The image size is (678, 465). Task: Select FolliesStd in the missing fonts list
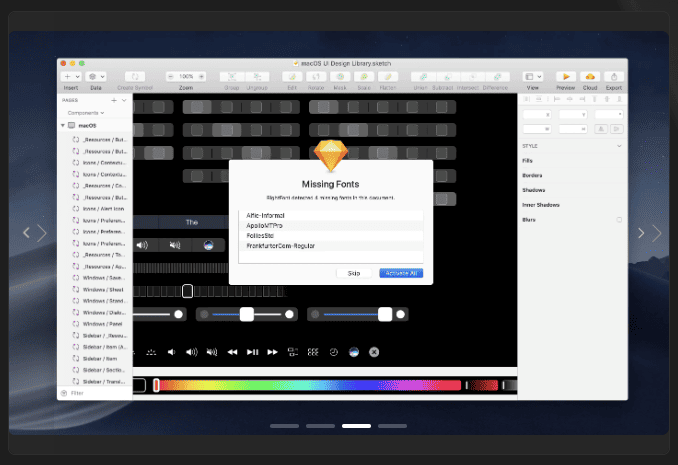pyautogui.click(x=331, y=236)
